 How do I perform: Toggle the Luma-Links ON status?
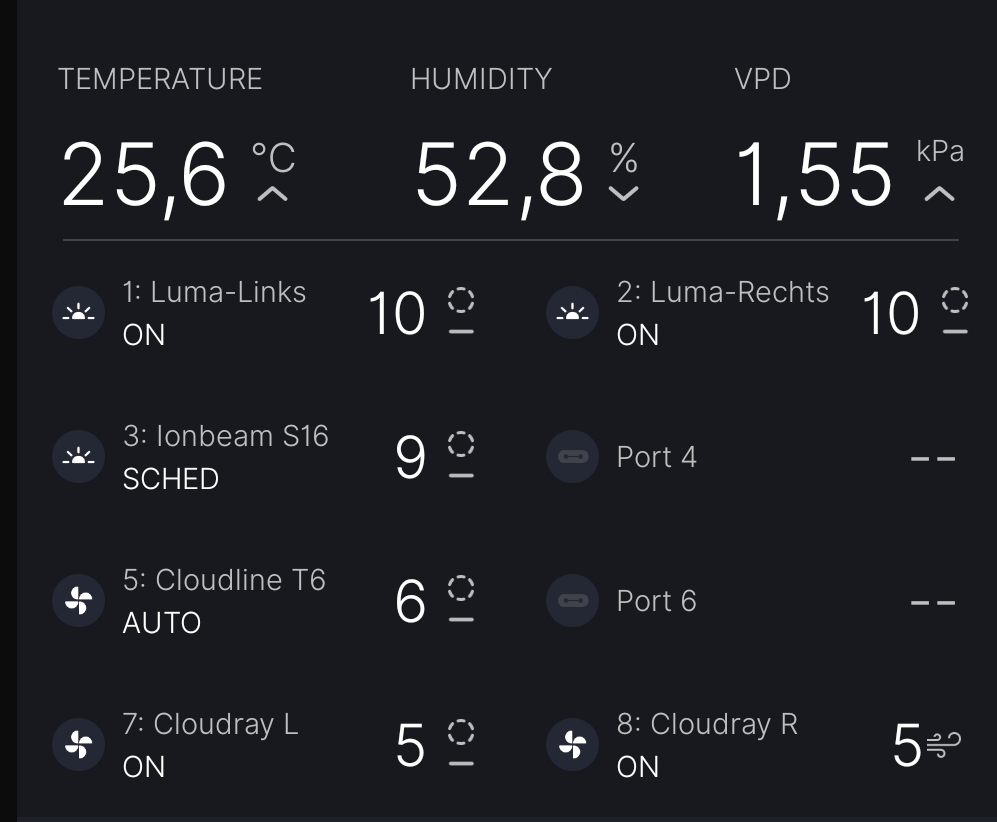tap(144, 335)
